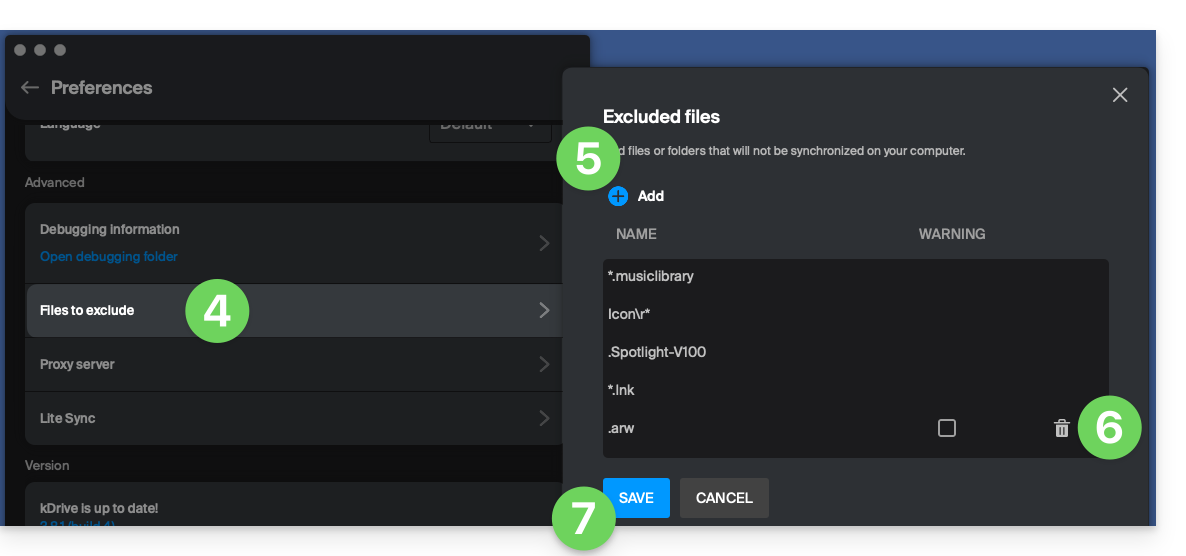Expand the Debugging information chevron

[544, 243]
